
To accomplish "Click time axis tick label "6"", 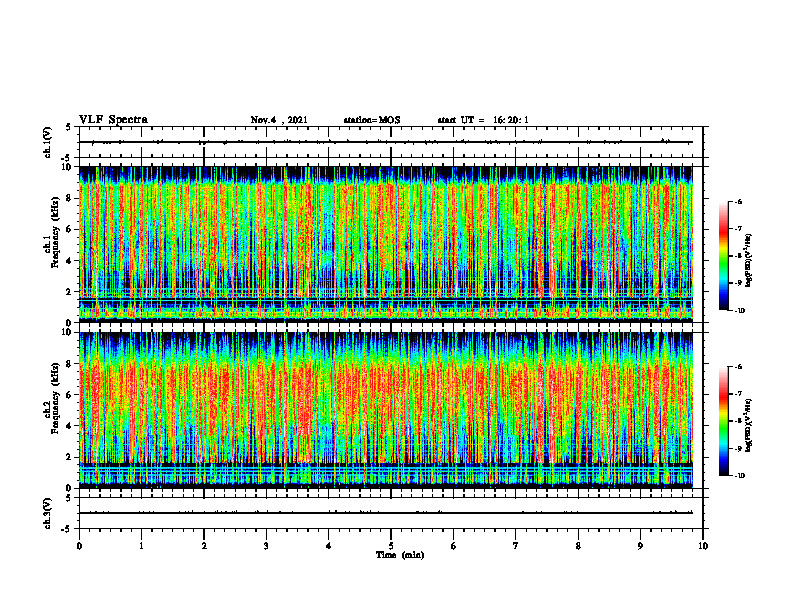I will [454, 546].
